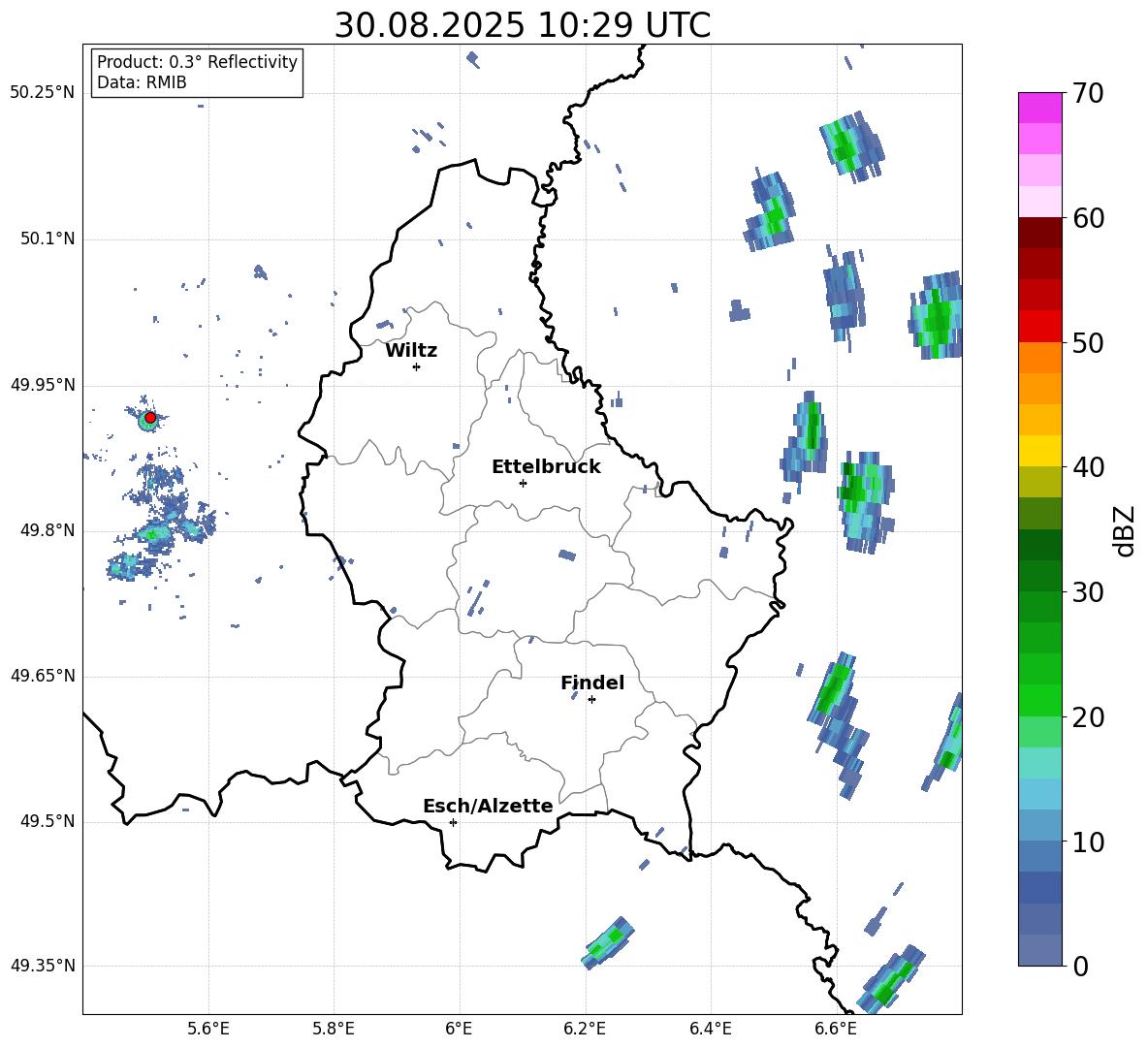Click the 49.35°N latitude label

tap(43, 966)
